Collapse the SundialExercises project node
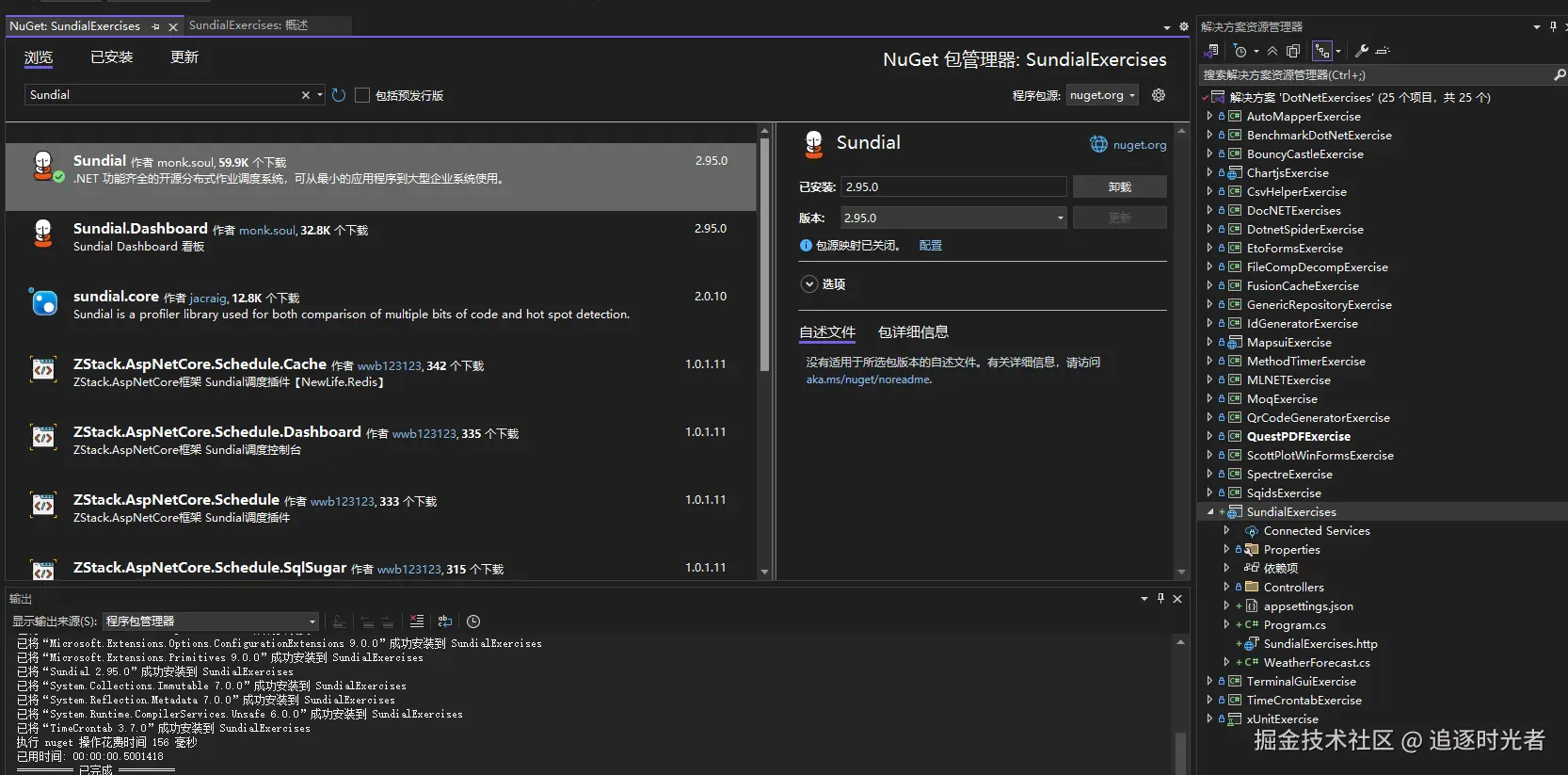1568x775 pixels. point(1209,511)
